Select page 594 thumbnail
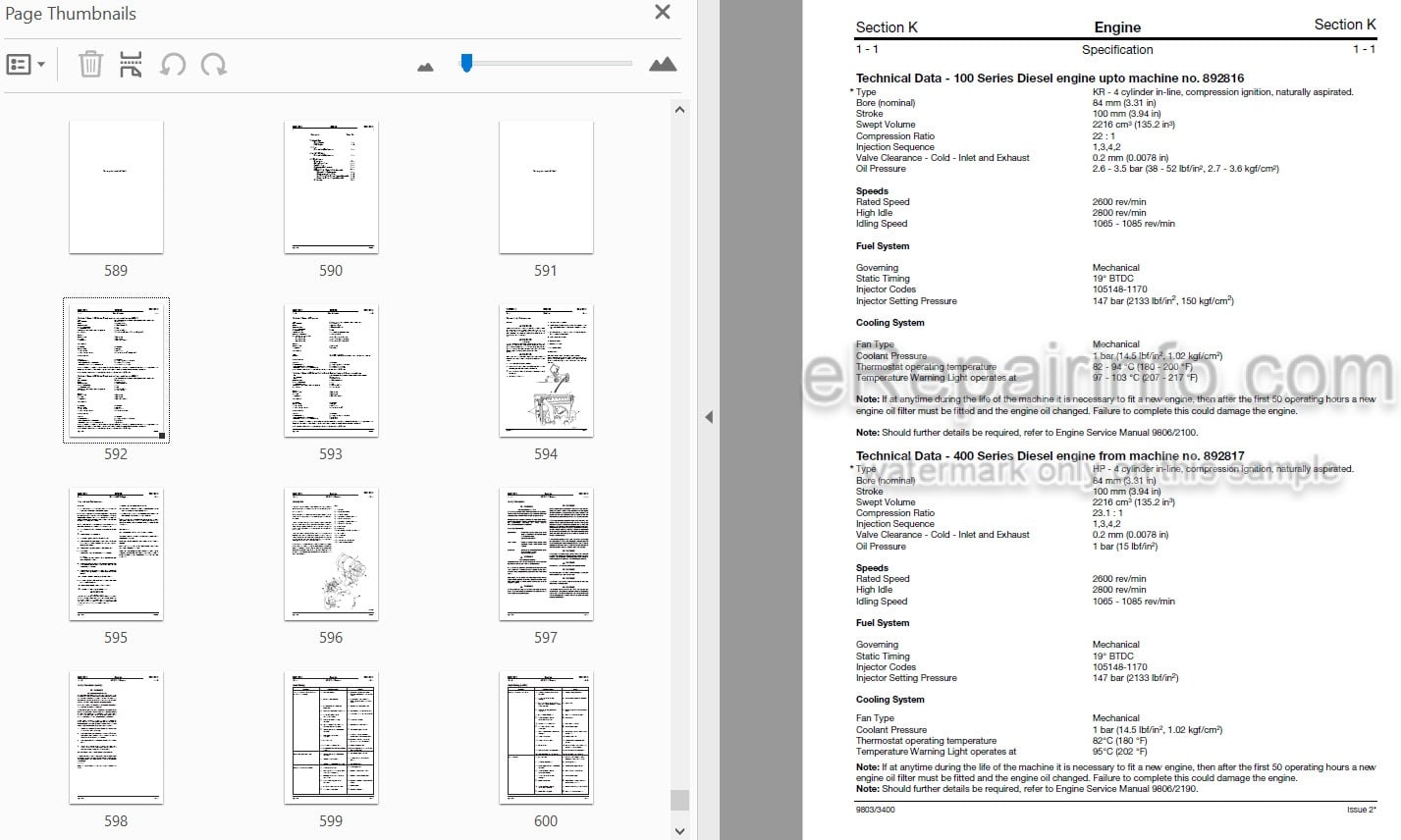The width and height of the screenshot is (1401, 840). pyautogui.click(x=546, y=371)
